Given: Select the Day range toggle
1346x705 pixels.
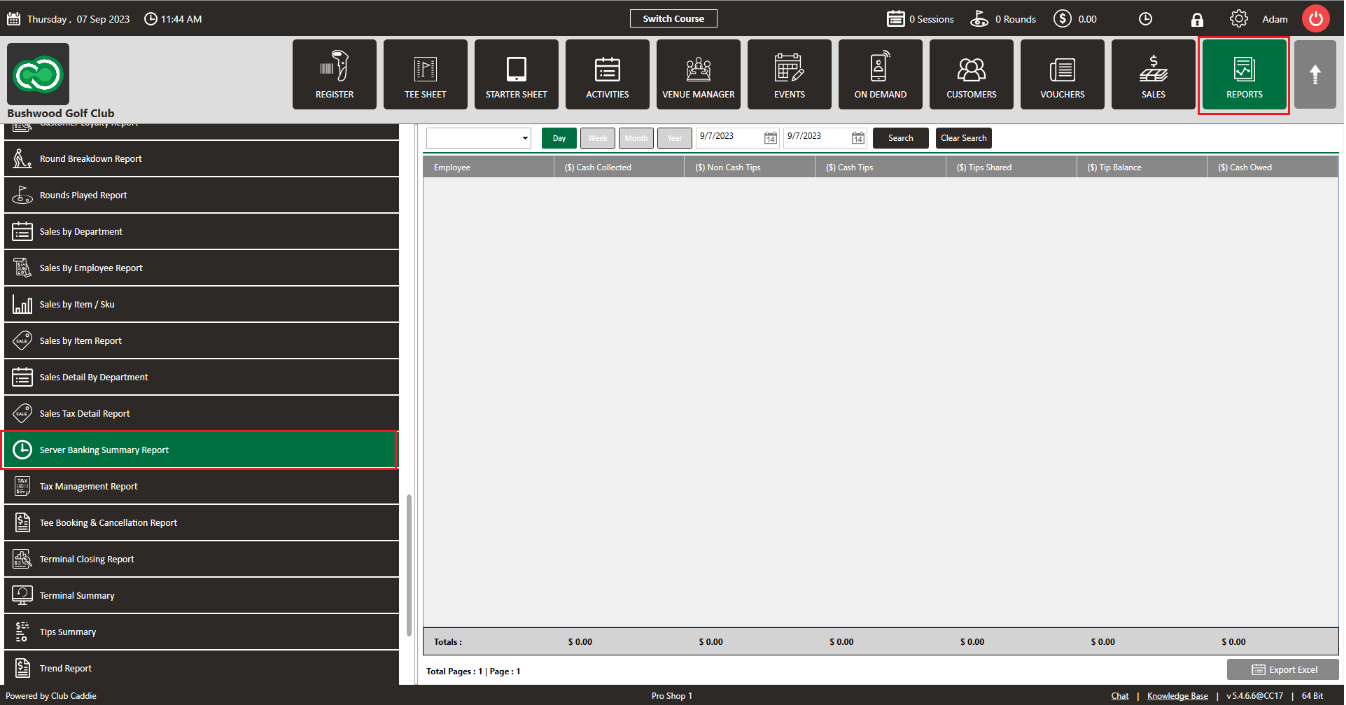Looking at the screenshot, I should click(560, 138).
